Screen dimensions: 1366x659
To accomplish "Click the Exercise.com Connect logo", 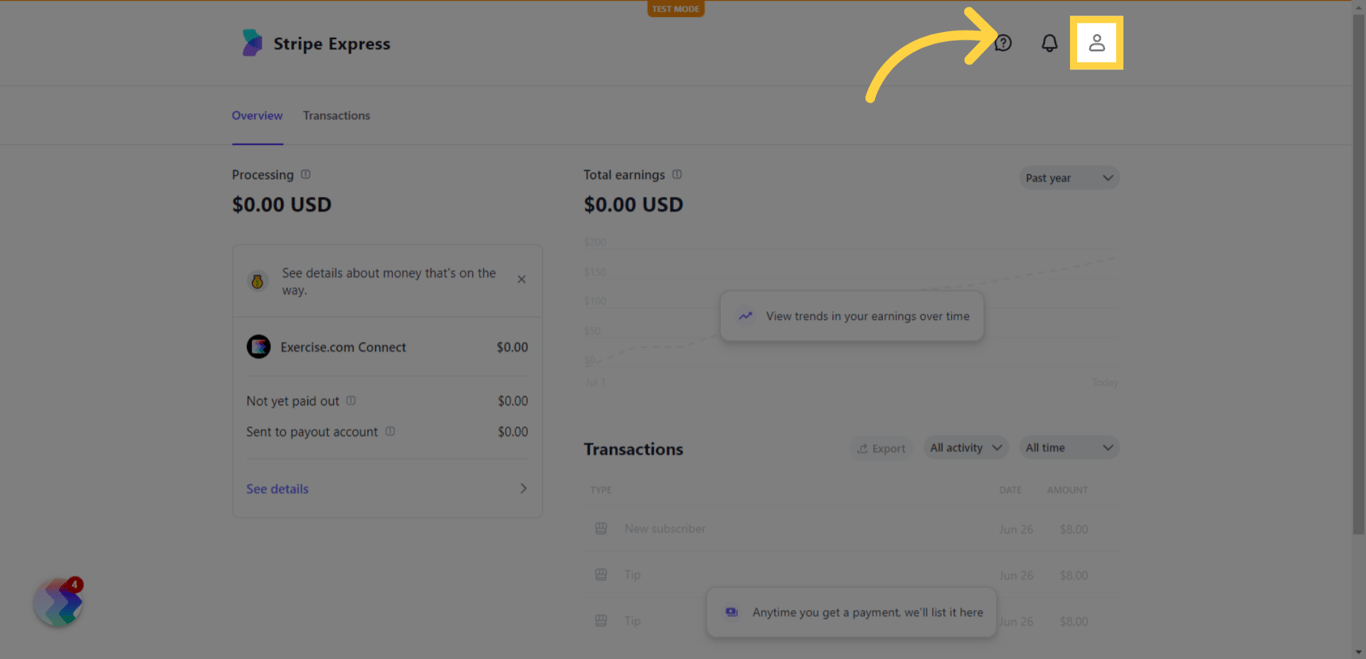I will (258, 347).
